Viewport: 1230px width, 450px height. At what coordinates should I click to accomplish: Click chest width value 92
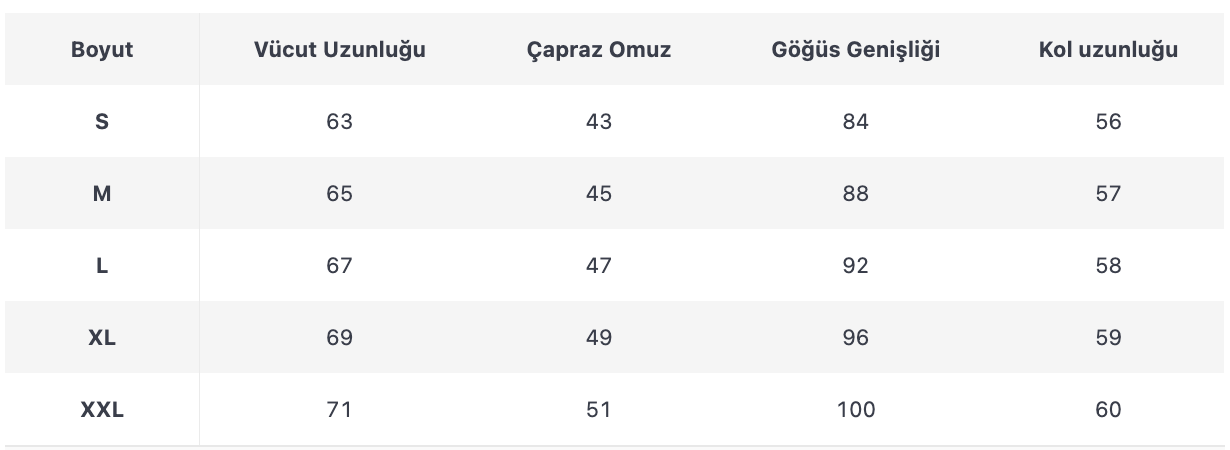tap(856, 266)
